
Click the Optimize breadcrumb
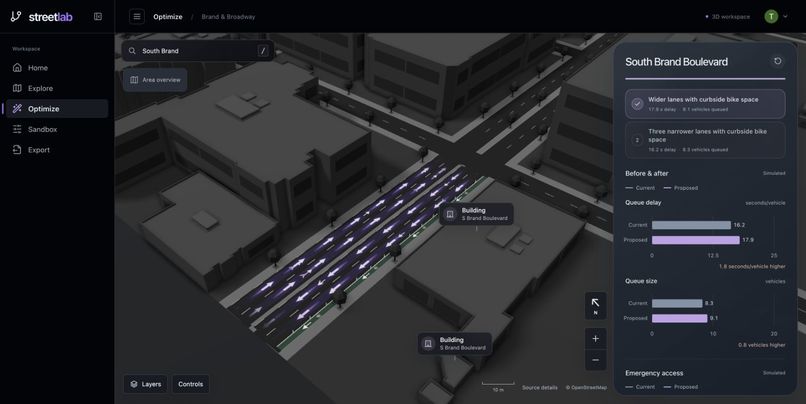[168, 16]
